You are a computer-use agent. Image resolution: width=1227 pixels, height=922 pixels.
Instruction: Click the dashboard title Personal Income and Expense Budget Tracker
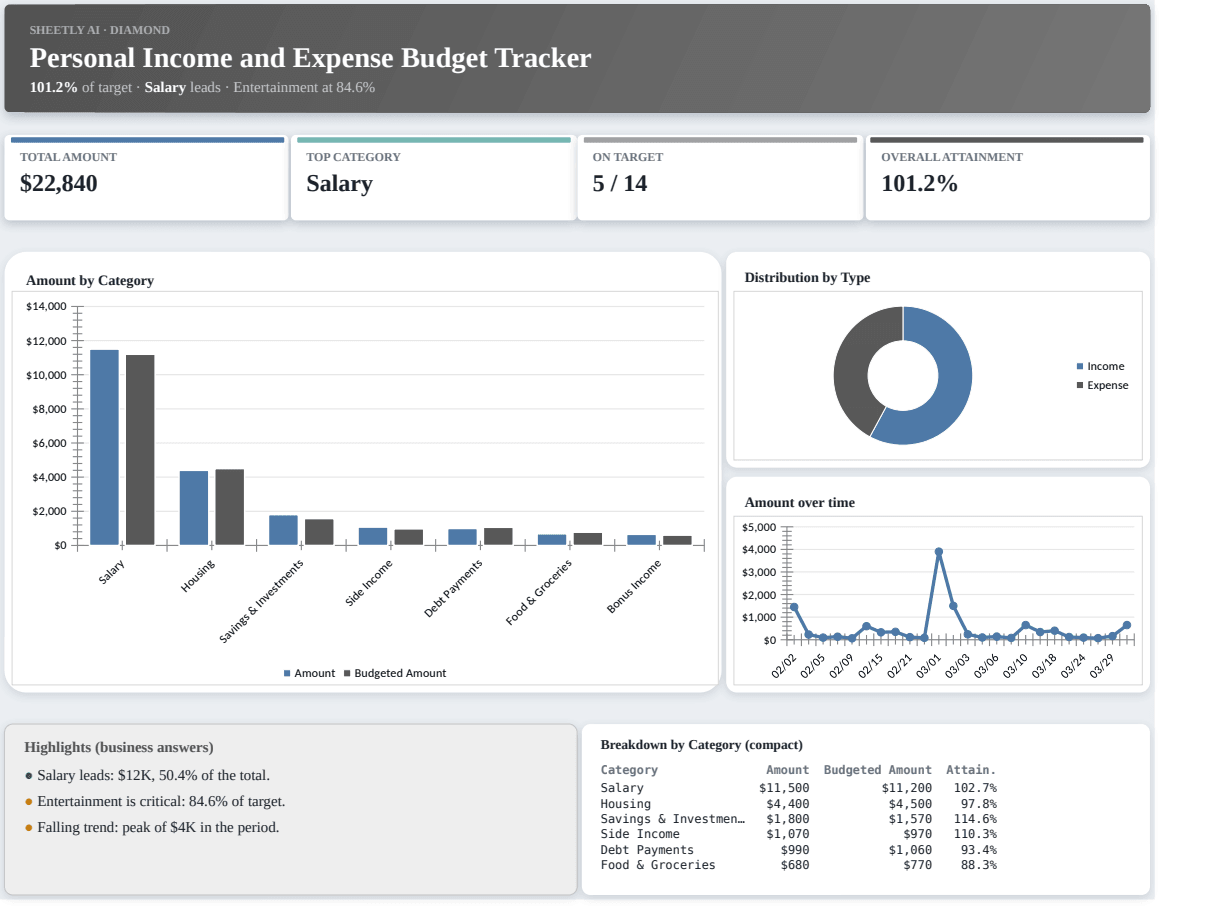coord(310,58)
